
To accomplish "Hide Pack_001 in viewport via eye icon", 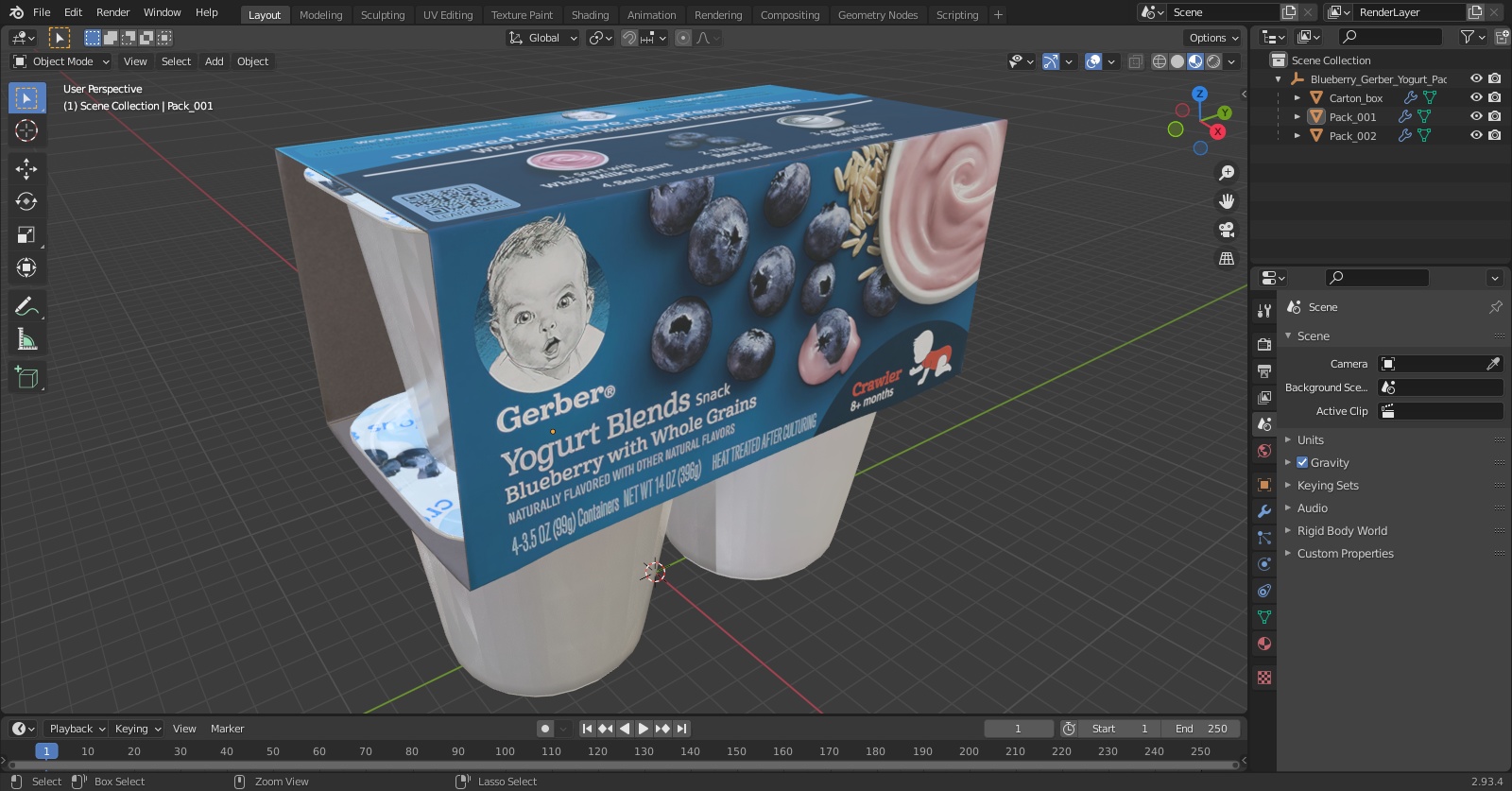I will (1476, 116).
